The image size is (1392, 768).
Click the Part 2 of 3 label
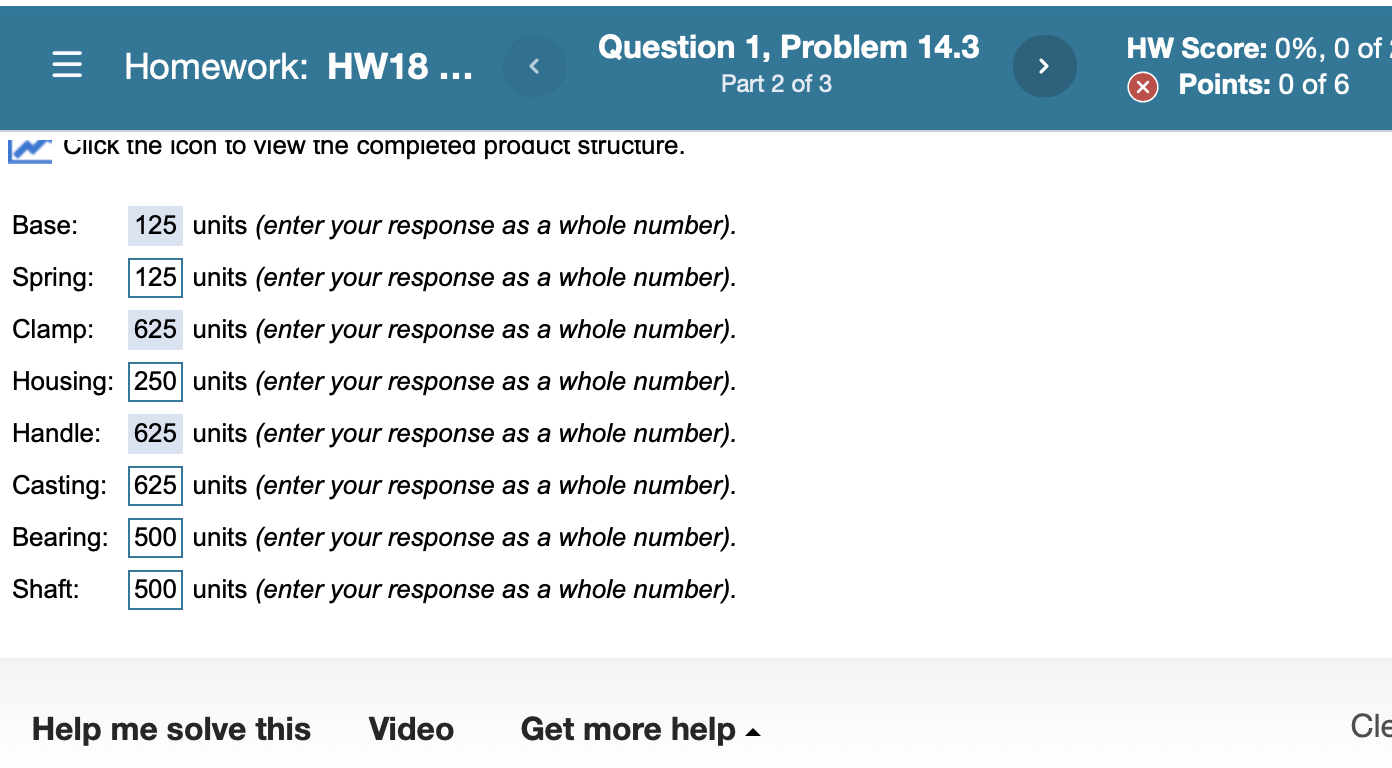(x=776, y=84)
